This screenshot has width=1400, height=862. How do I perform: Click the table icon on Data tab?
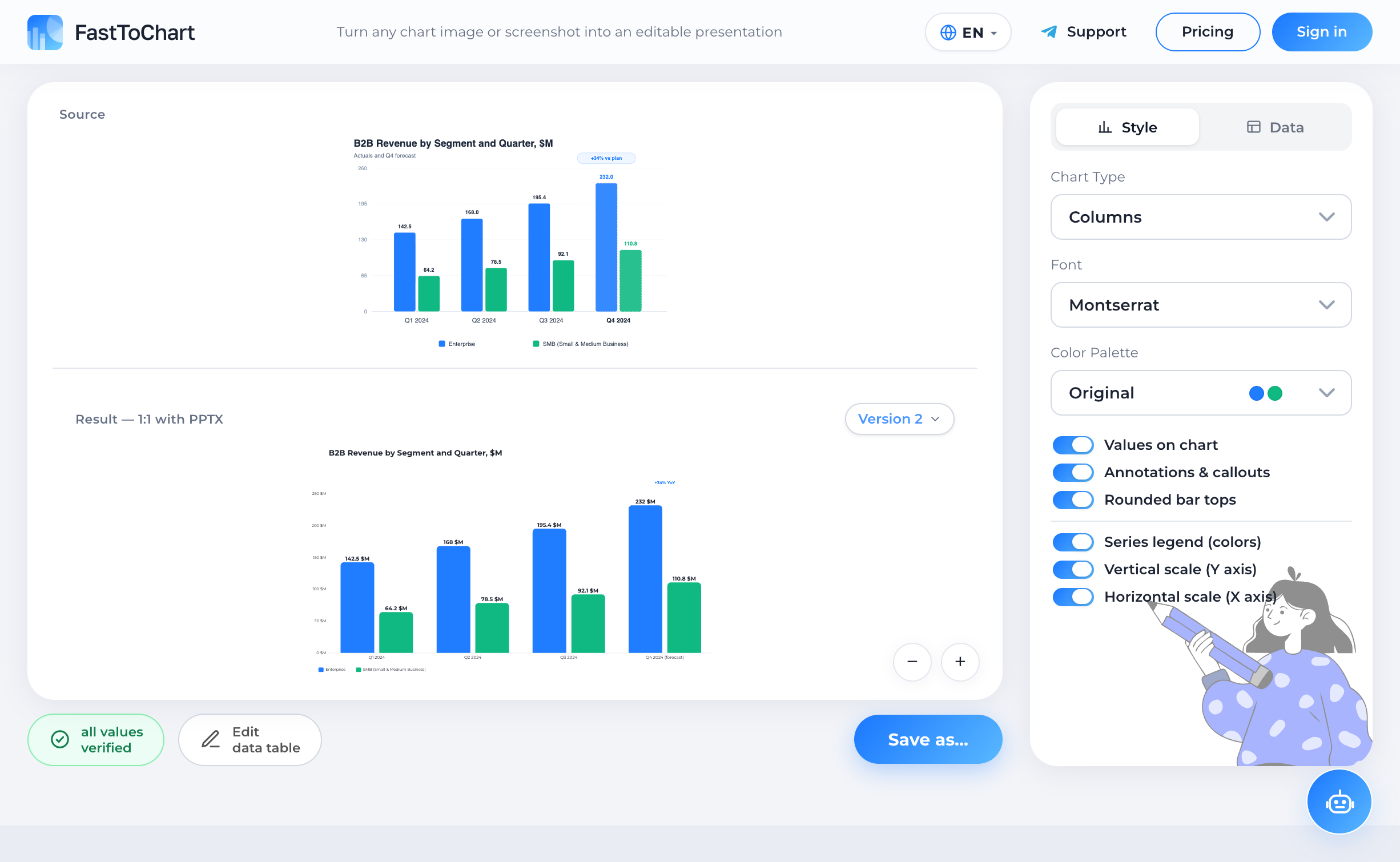tap(1253, 127)
